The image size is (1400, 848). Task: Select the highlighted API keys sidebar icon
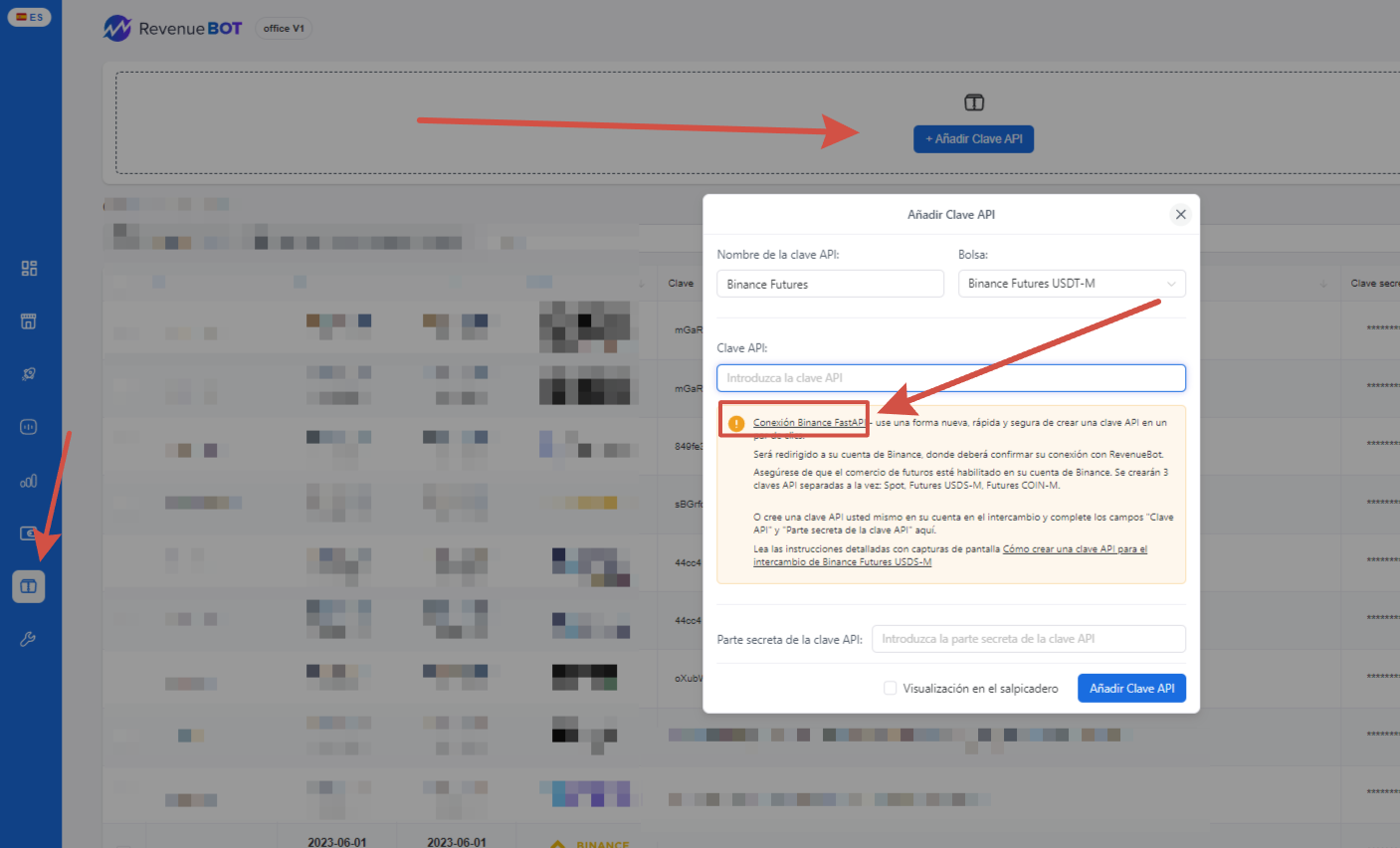coord(29,586)
